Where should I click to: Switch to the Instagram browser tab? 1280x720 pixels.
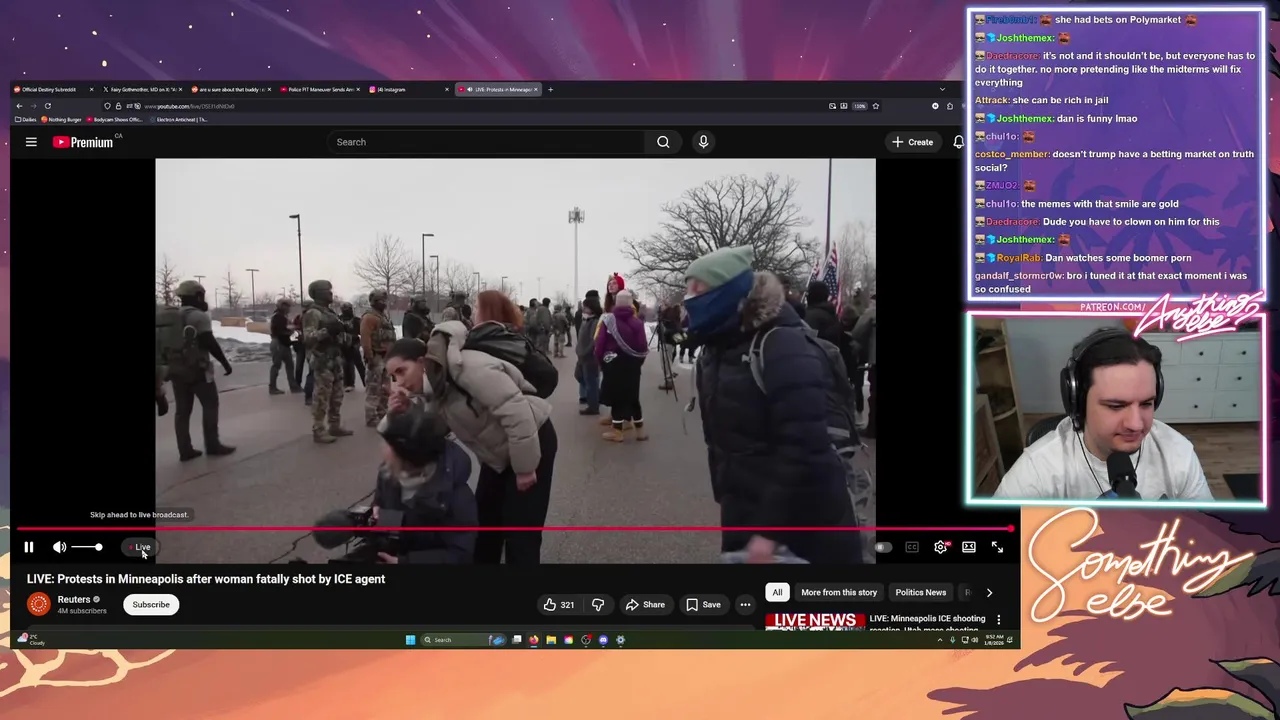(x=407, y=89)
